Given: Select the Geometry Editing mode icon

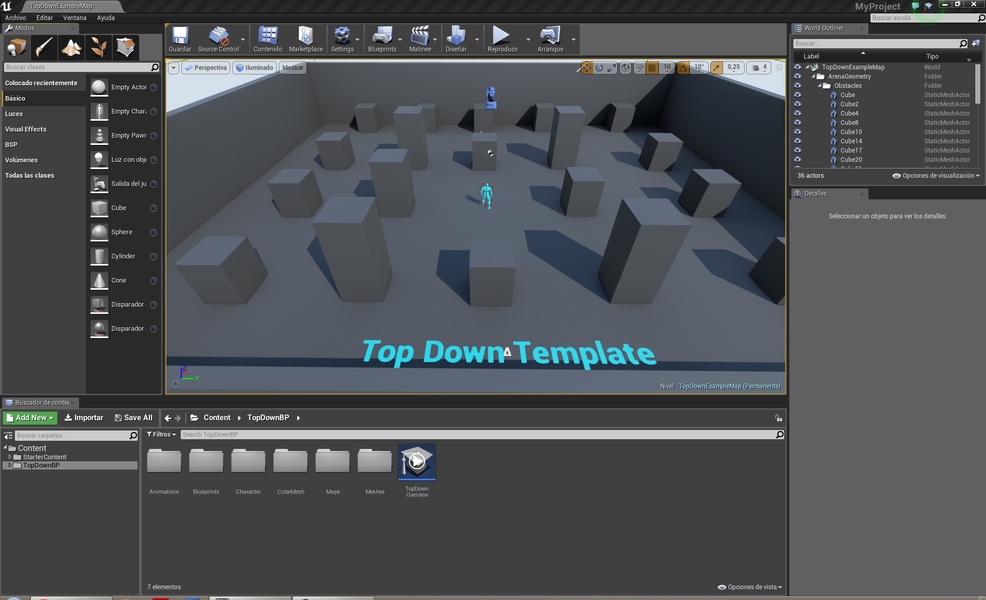Looking at the screenshot, I should (126, 47).
